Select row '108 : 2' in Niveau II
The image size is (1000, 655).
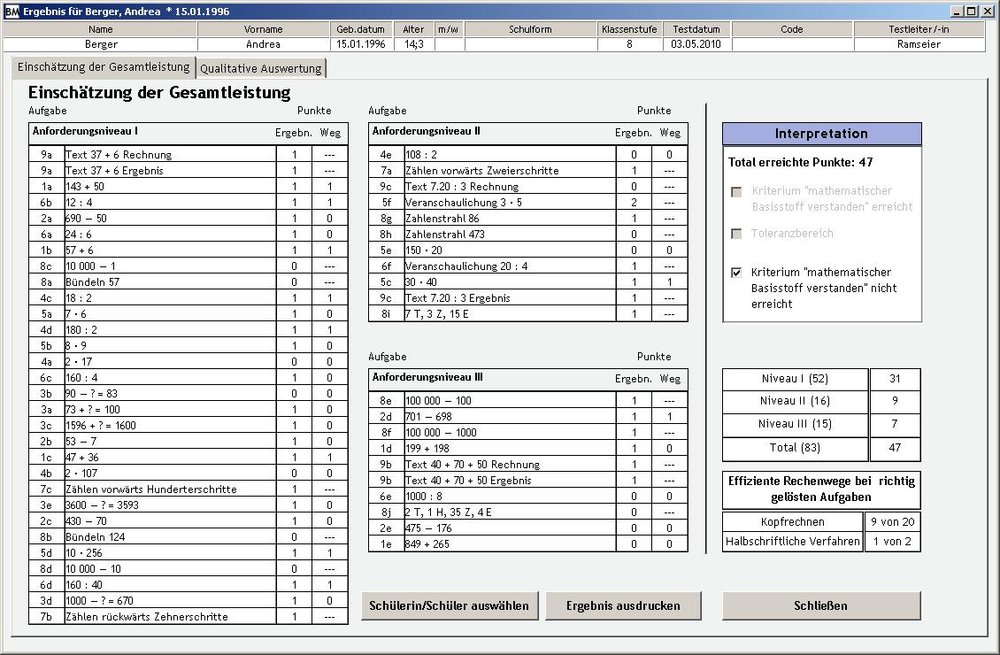point(528,154)
